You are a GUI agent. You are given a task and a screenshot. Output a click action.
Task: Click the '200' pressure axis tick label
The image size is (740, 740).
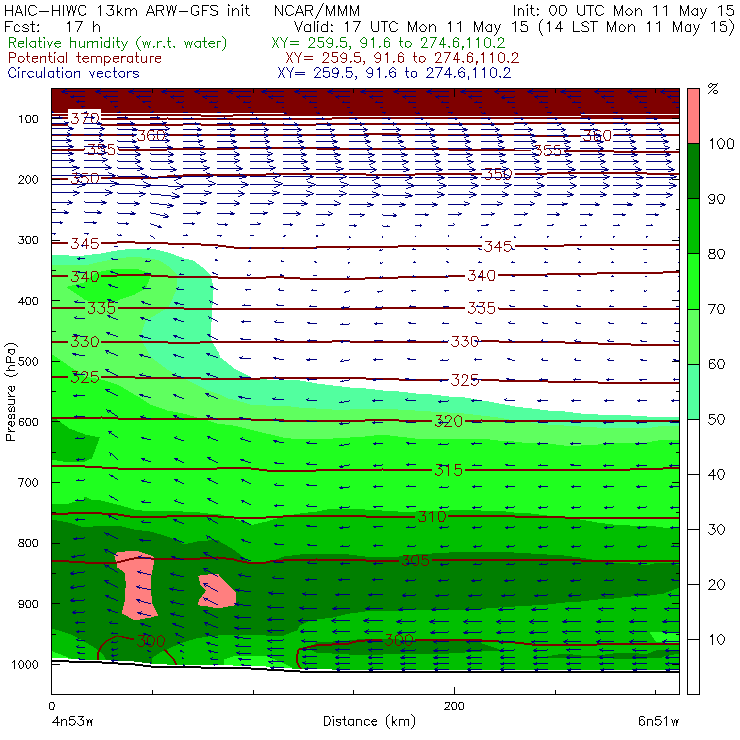[28, 179]
